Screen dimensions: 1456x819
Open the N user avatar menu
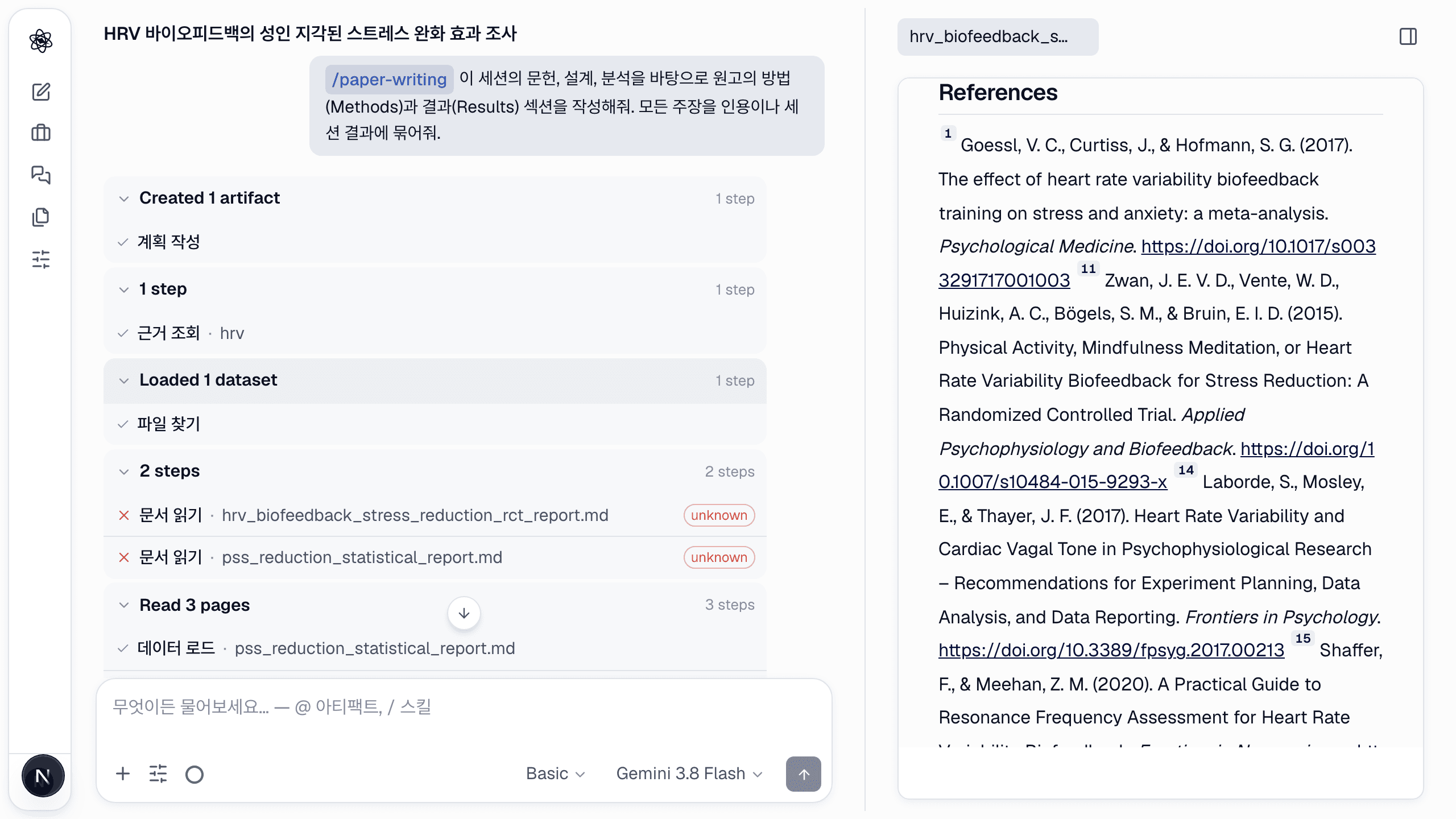click(43, 776)
